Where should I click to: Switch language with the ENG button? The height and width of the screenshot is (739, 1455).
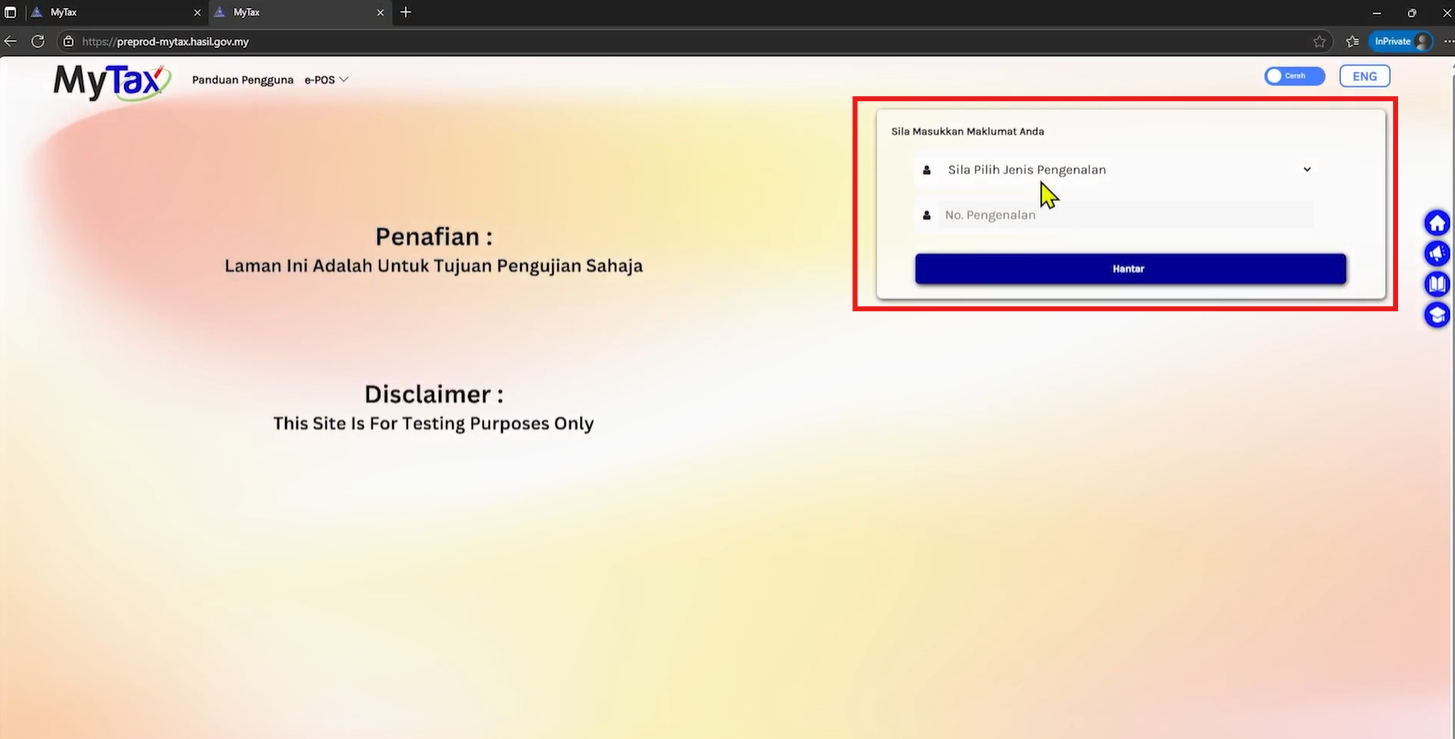click(x=1364, y=76)
